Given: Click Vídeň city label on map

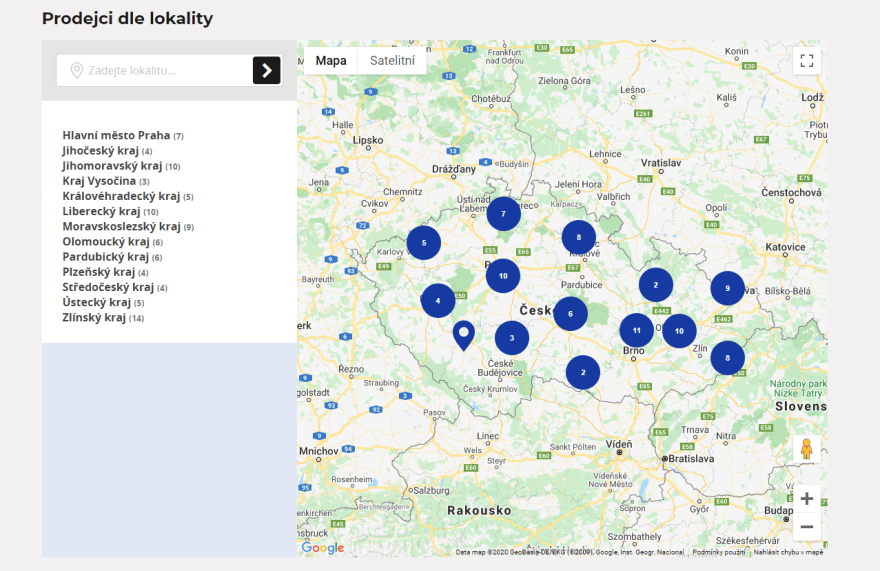Looking at the screenshot, I should pyautogui.click(x=619, y=444).
